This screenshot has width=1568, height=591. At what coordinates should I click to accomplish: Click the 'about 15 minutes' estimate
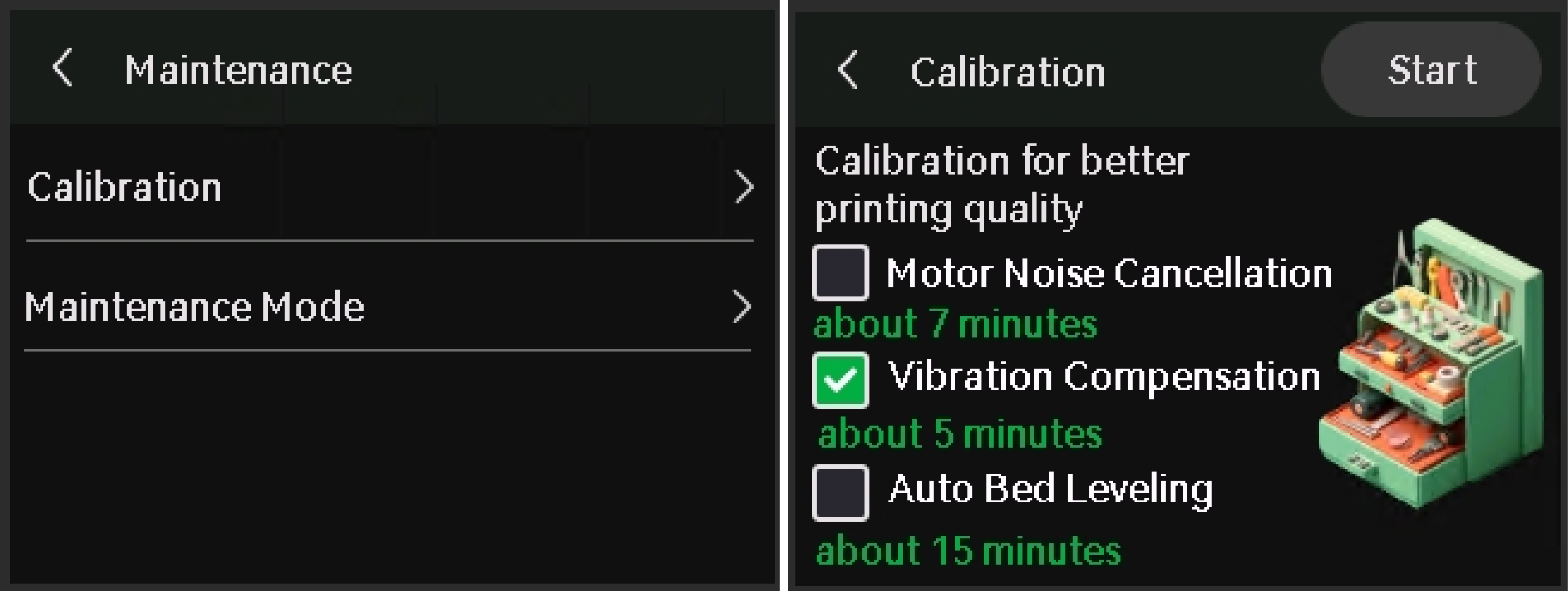coord(968,550)
